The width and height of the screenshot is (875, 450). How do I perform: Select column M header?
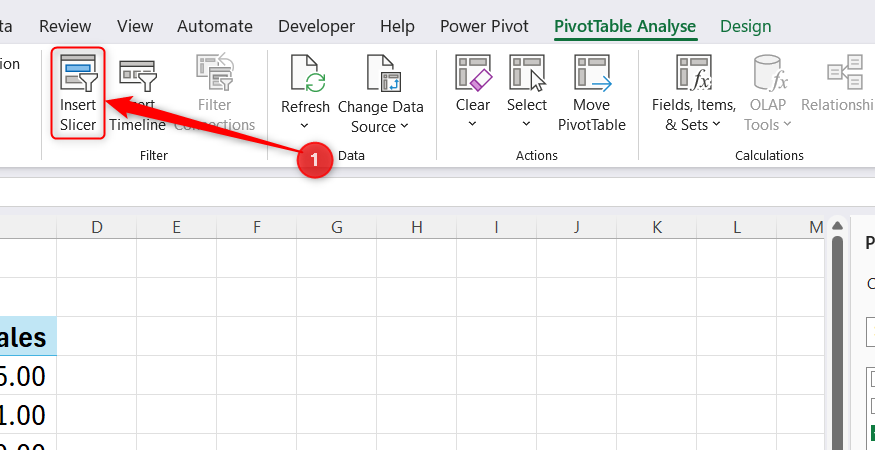pos(801,227)
